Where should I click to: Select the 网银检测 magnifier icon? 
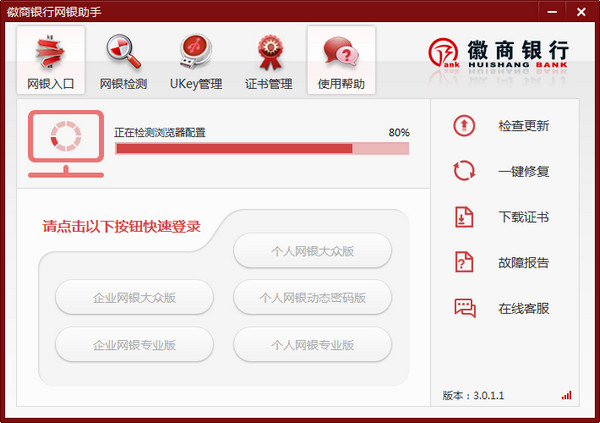point(123,52)
